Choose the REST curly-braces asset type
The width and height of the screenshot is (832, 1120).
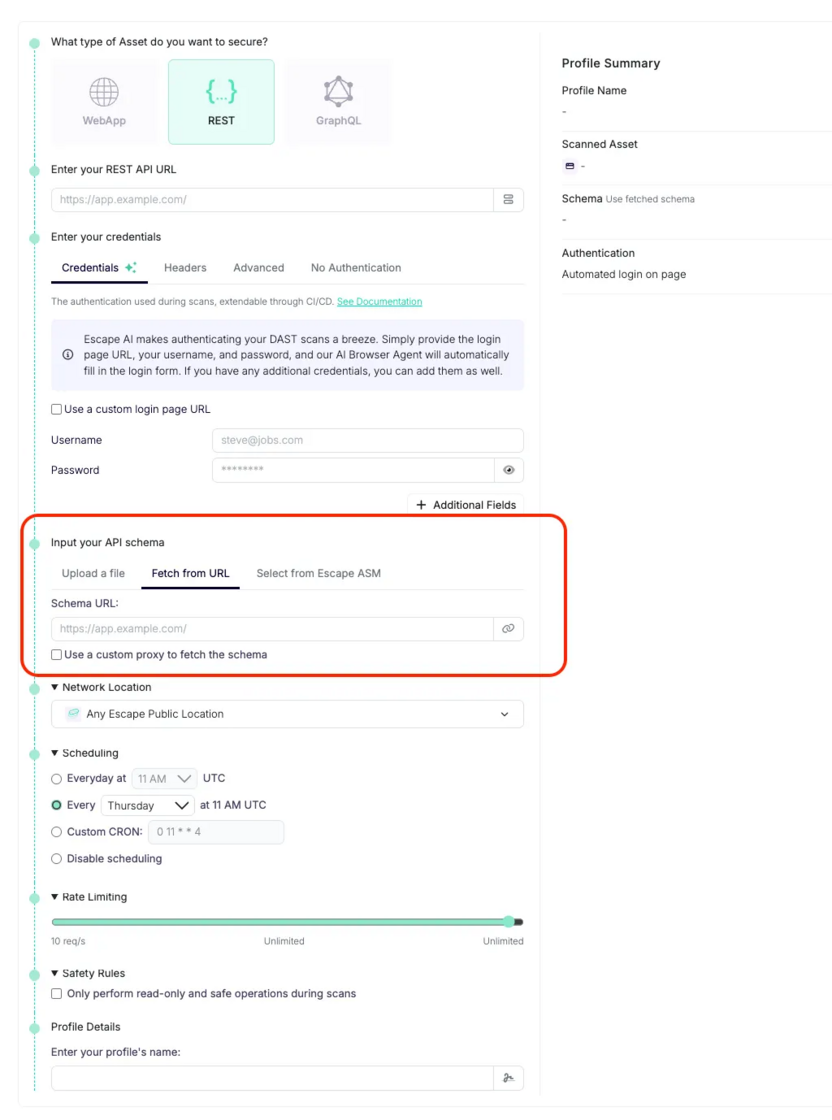tap(221, 102)
